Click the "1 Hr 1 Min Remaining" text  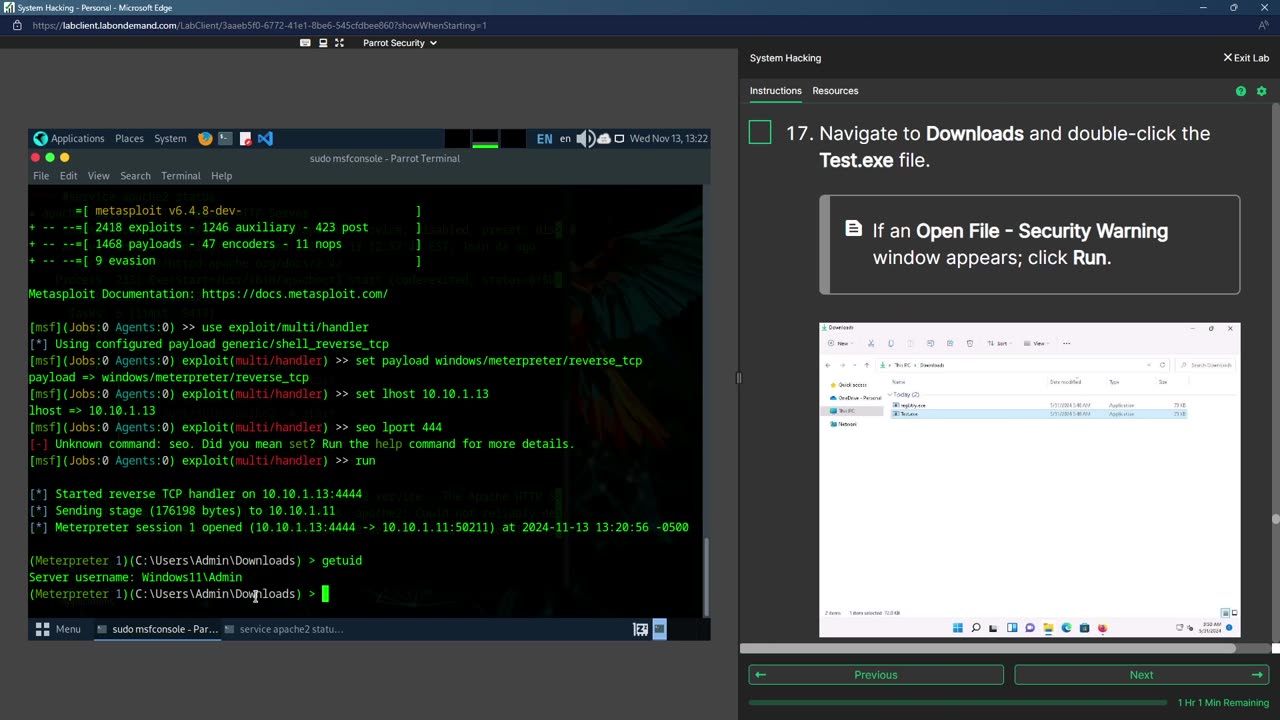pyautogui.click(x=1223, y=703)
